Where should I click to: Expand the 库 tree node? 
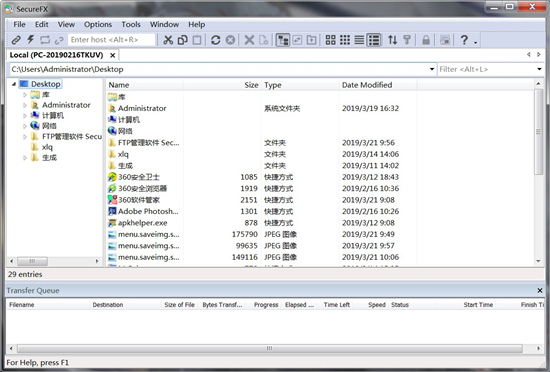point(25,95)
